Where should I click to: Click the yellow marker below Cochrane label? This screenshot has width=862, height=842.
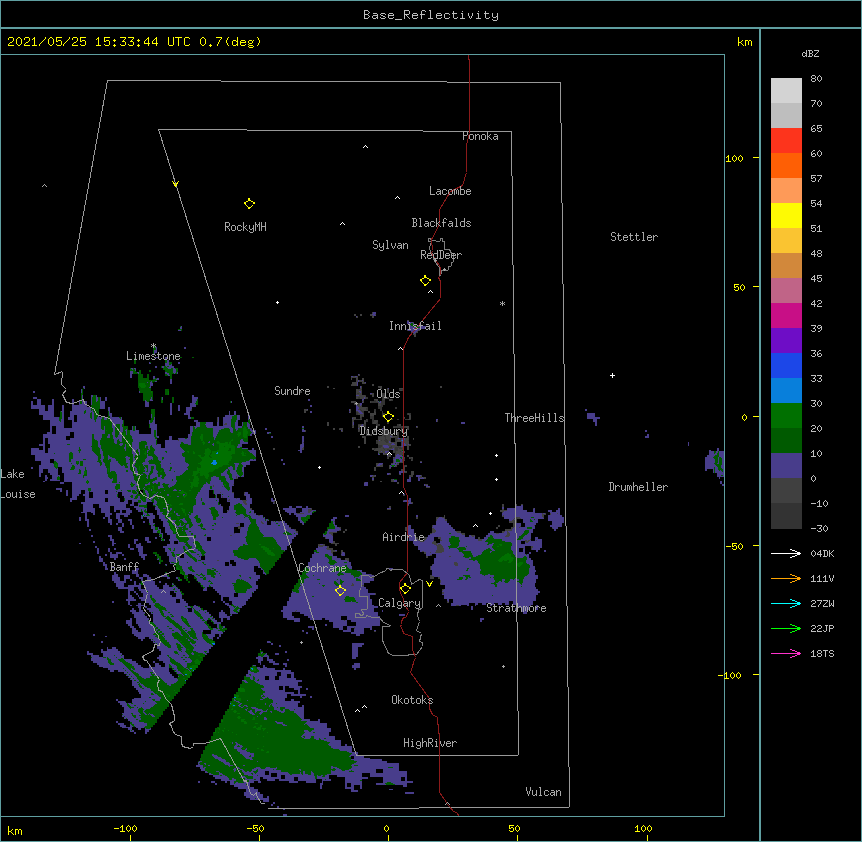point(340,591)
